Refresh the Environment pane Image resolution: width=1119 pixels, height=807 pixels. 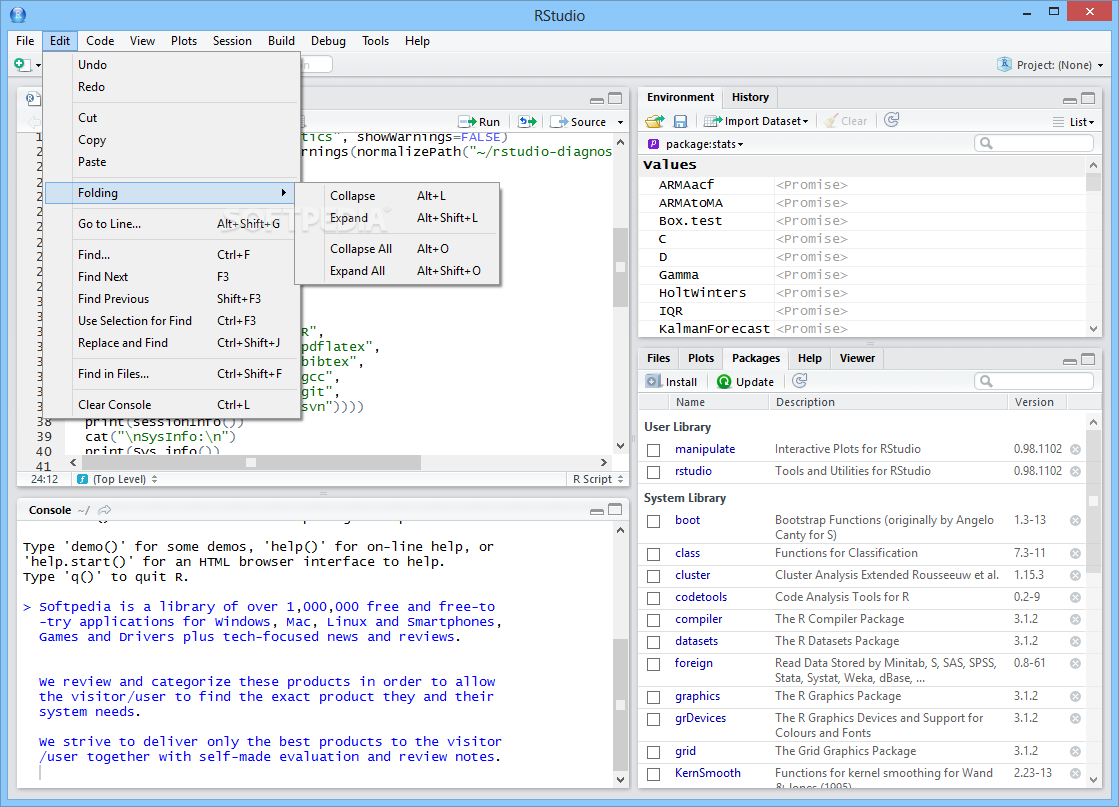click(x=891, y=121)
